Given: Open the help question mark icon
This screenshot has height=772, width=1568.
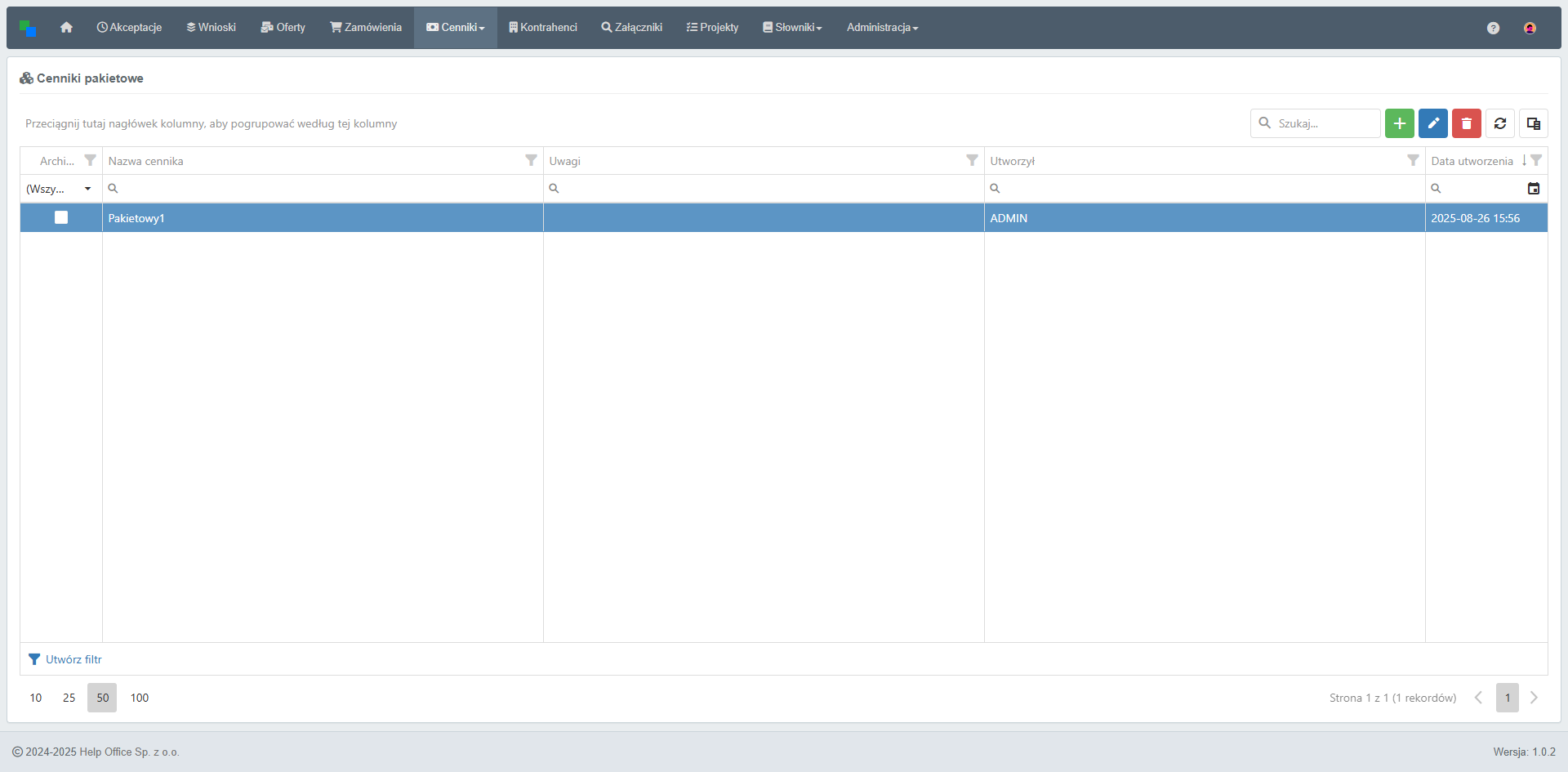Looking at the screenshot, I should click(x=1493, y=28).
